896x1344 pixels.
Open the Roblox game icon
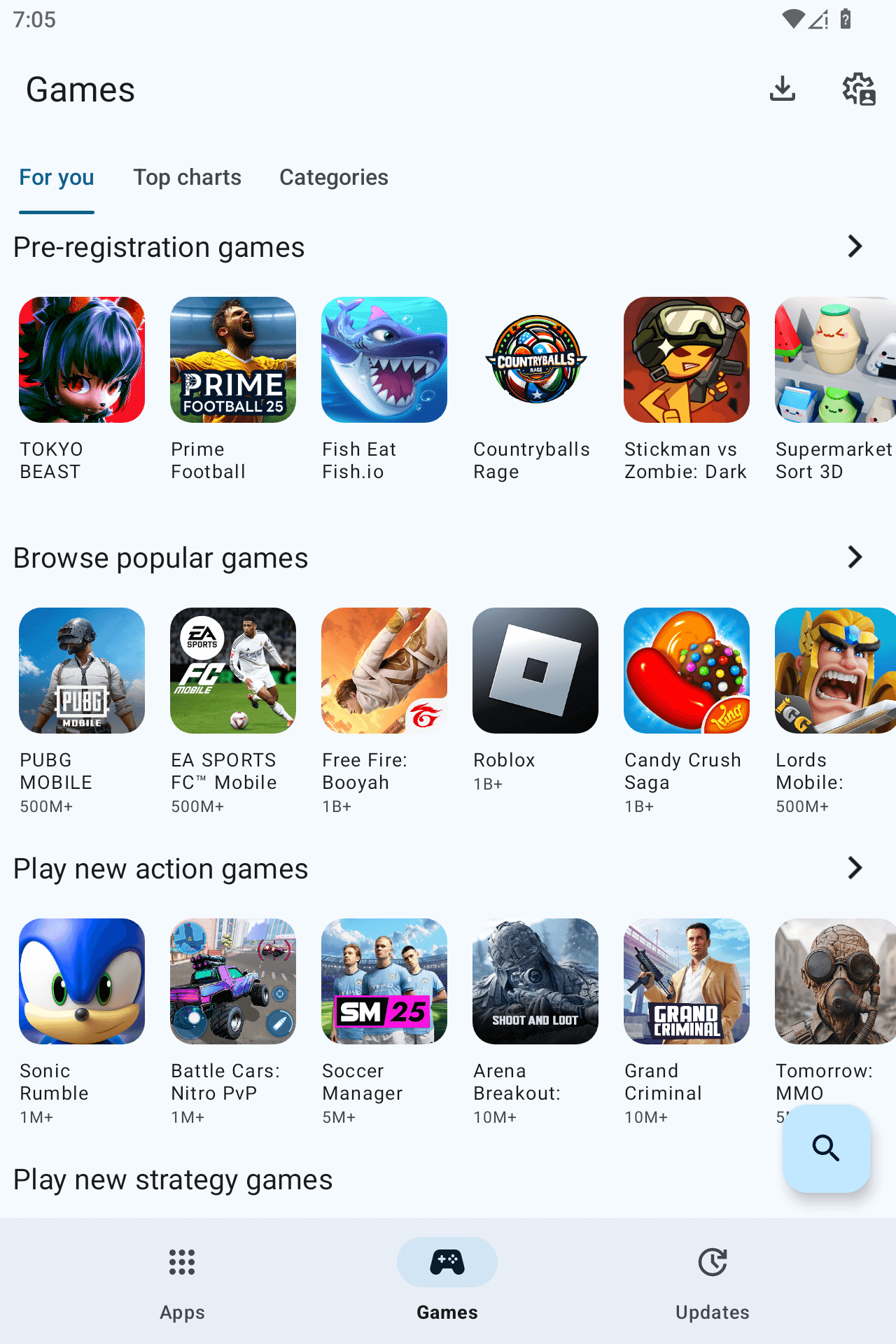click(535, 671)
